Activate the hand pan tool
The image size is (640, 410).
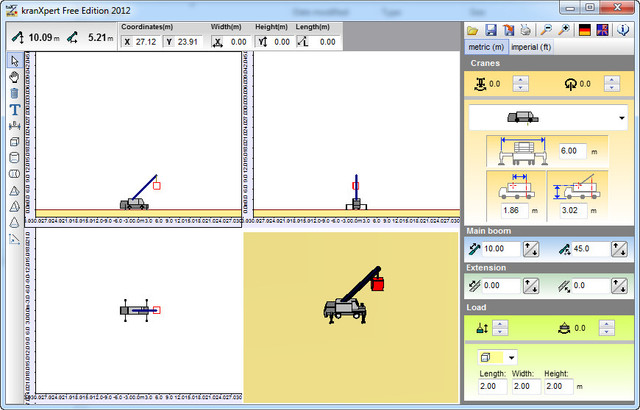[x=14, y=77]
